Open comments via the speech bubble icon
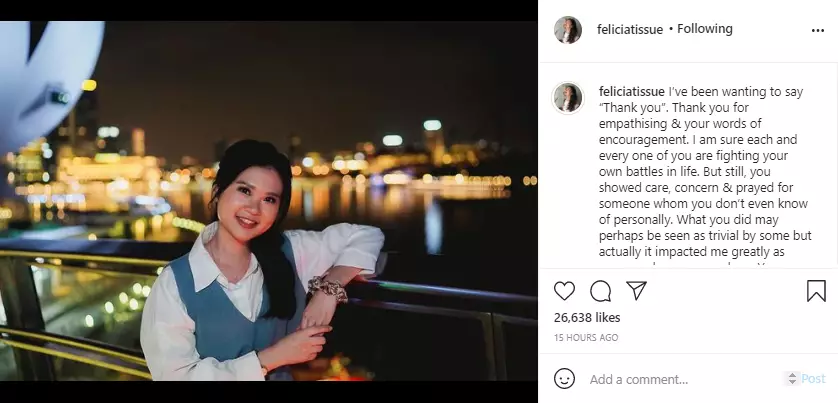The image size is (838, 403). click(600, 291)
